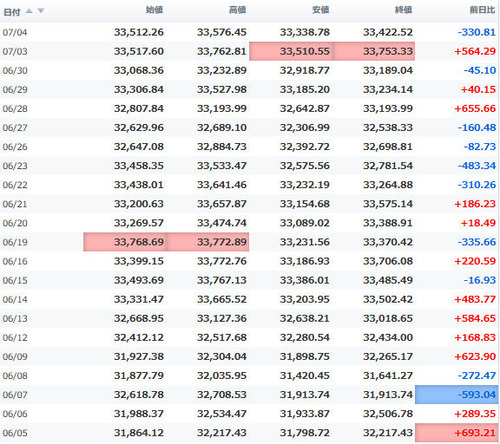Image resolution: width=500 pixels, height=444 pixels.
Task: Click the 始値 column header
Action: coord(154,10)
